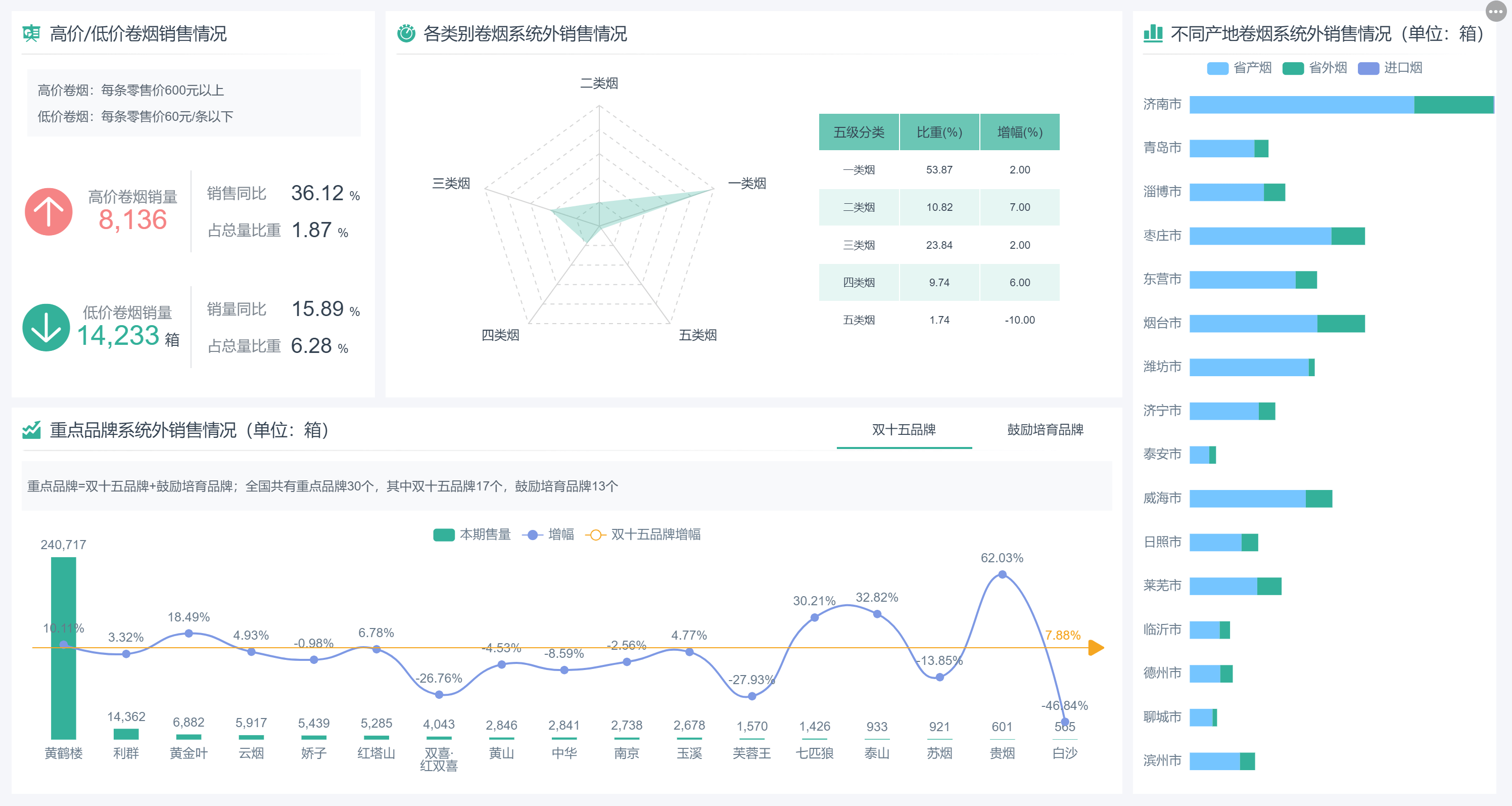Click the red upward arrow icon for 高价卷烟销量
Screen dimensions: 1512x806
[49, 211]
